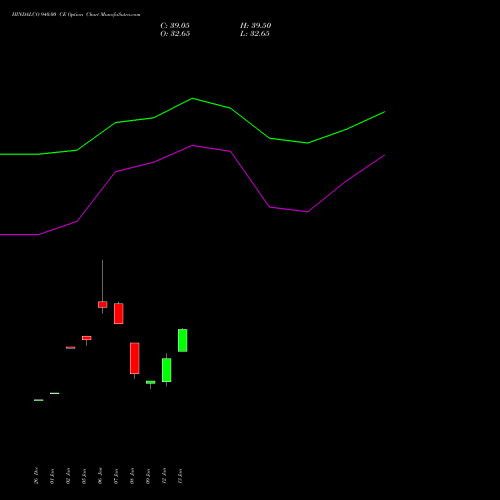
Task: Select the 26 Dec date label
Action: point(36,476)
